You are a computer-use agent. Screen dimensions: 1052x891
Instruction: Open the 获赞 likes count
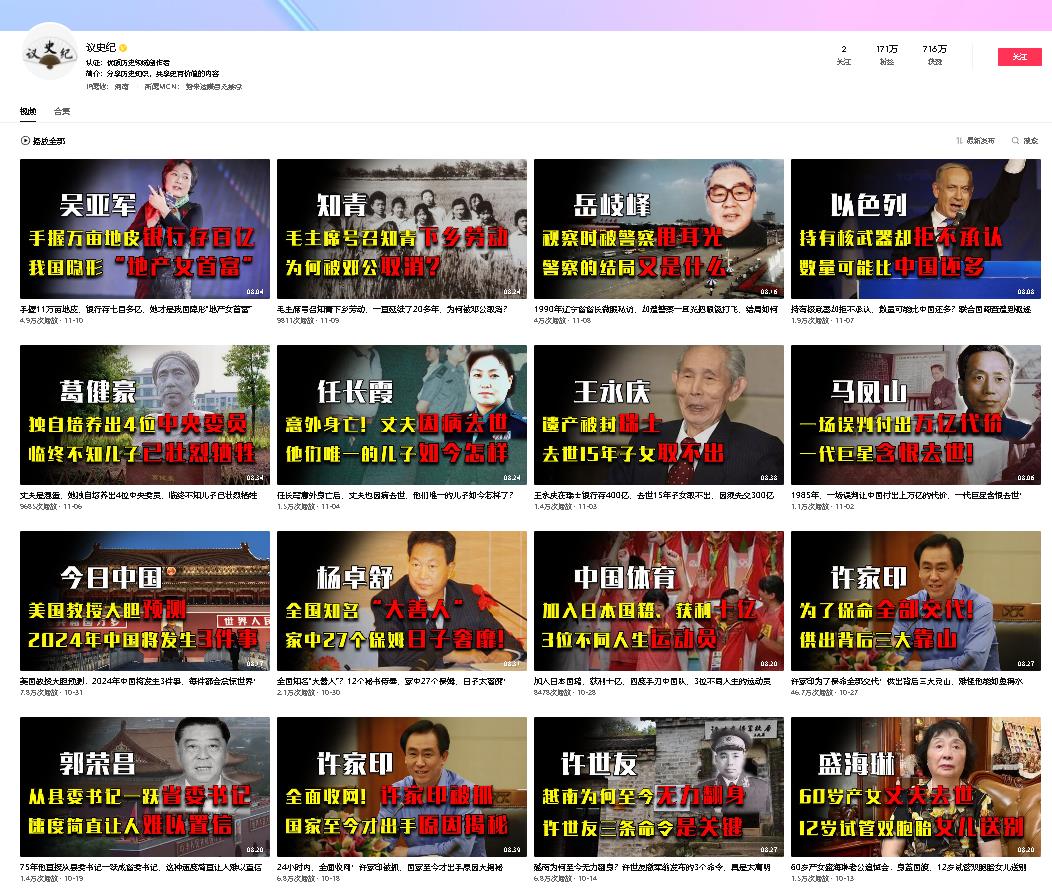[x=934, y=55]
